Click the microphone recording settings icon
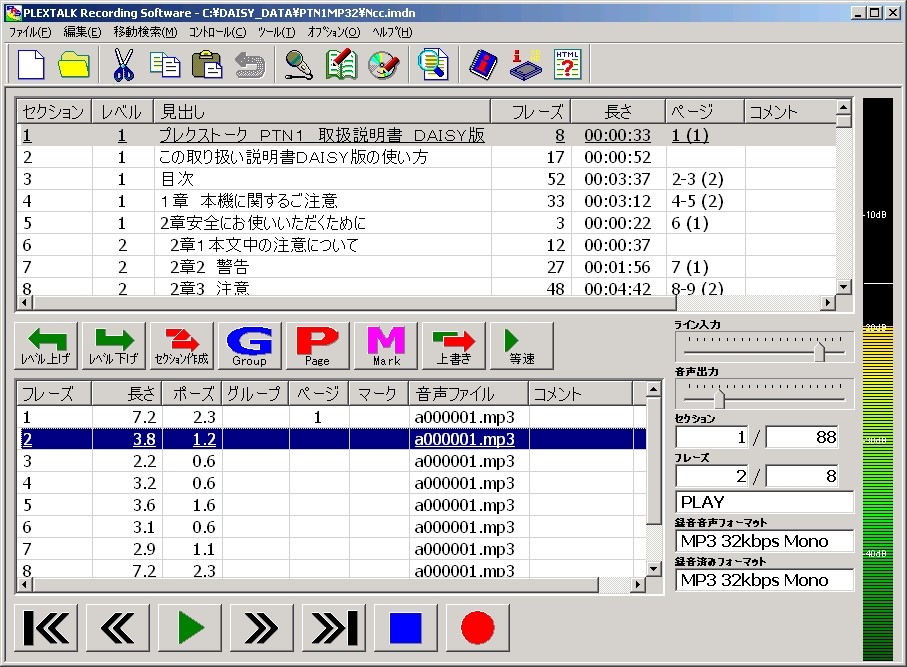The height and width of the screenshot is (667, 907). [298, 65]
